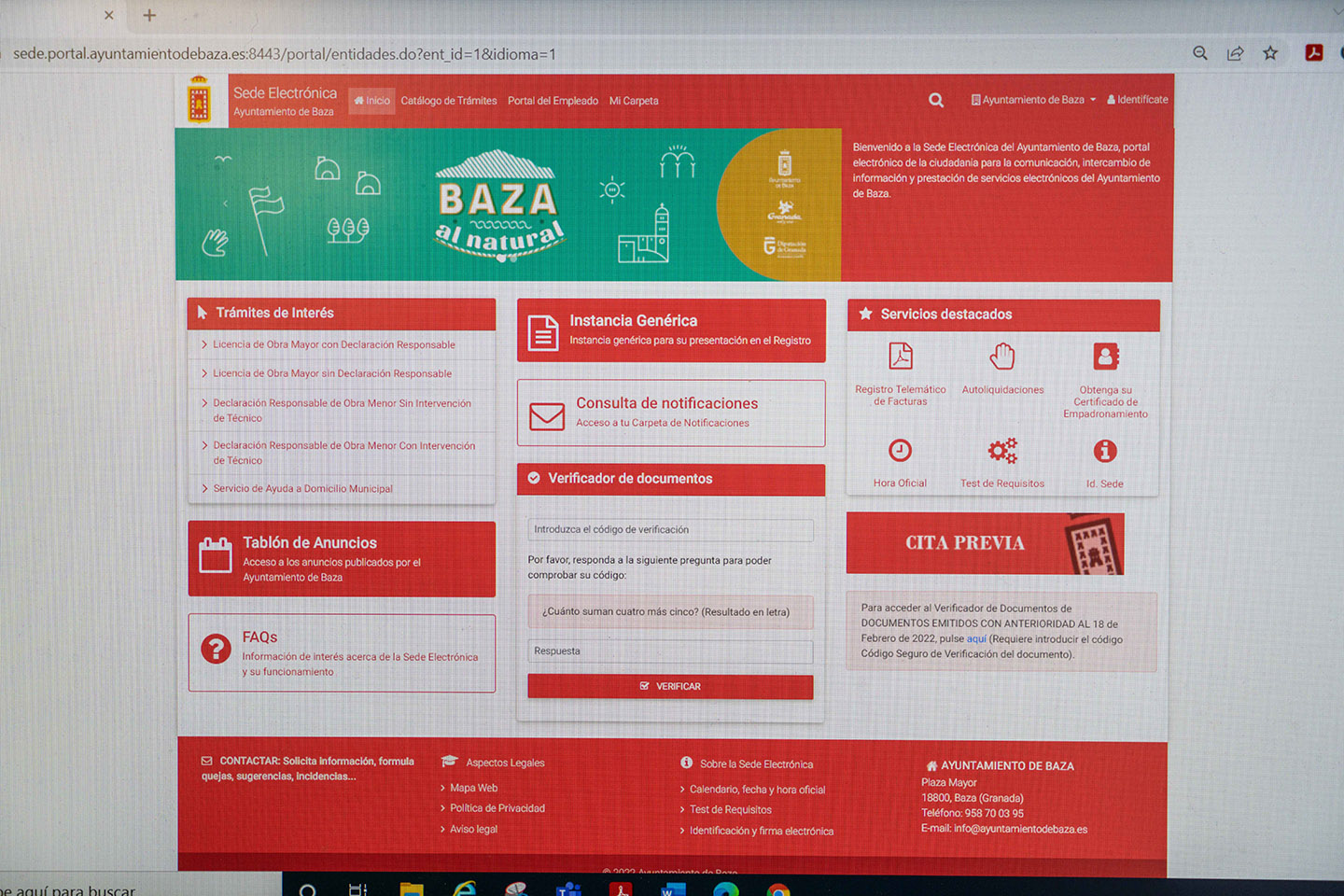Click the Test de Requisitos gears icon
The height and width of the screenshot is (896, 1344).
(1002, 451)
